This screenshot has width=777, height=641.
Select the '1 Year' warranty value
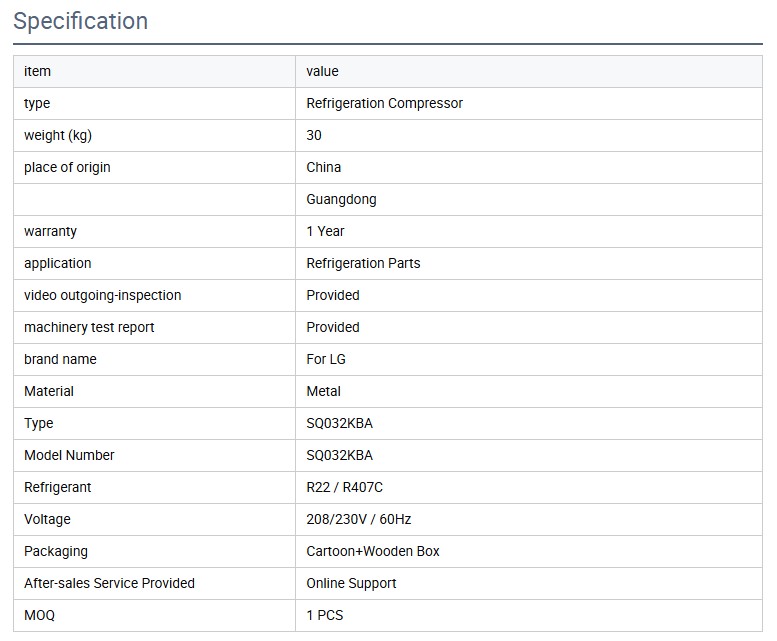(x=325, y=231)
